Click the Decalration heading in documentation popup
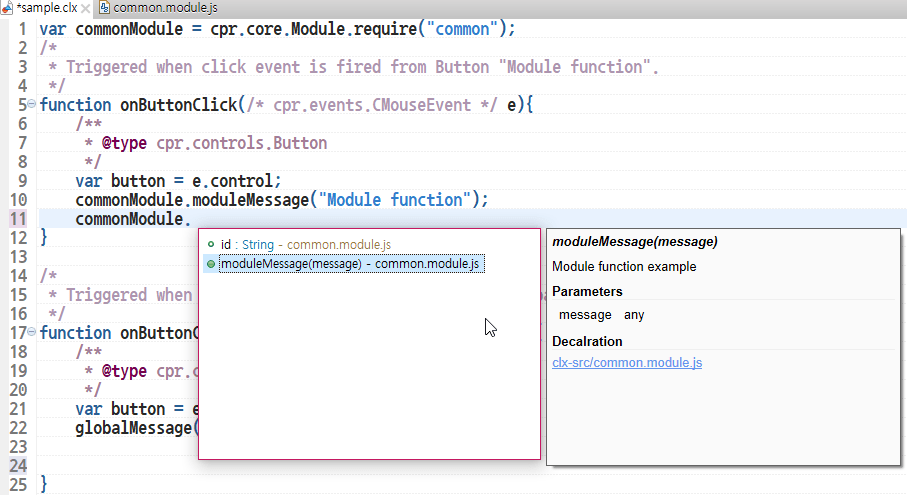 click(587, 342)
